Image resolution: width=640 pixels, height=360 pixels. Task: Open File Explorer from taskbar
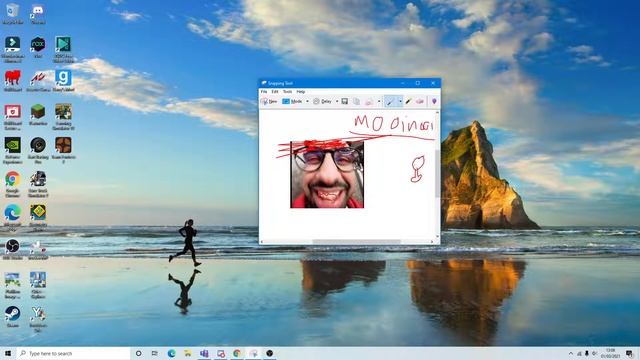pyautogui.click(x=188, y=353)
